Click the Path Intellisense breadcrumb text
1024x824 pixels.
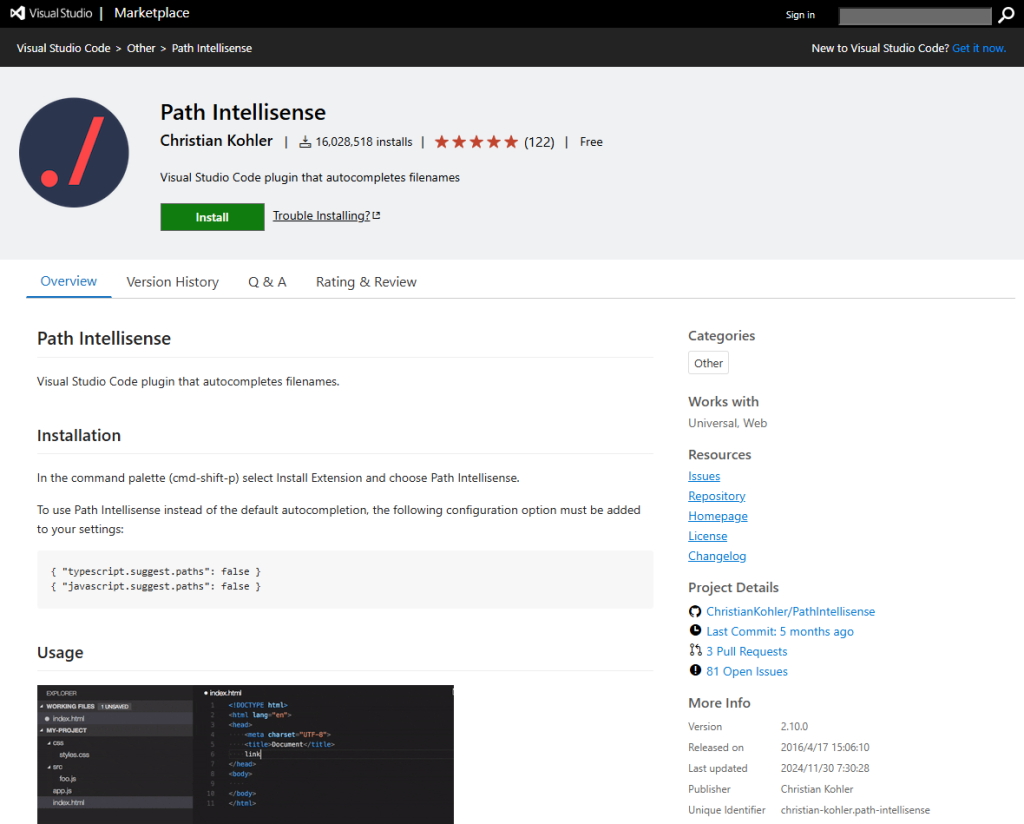[212, 48]
